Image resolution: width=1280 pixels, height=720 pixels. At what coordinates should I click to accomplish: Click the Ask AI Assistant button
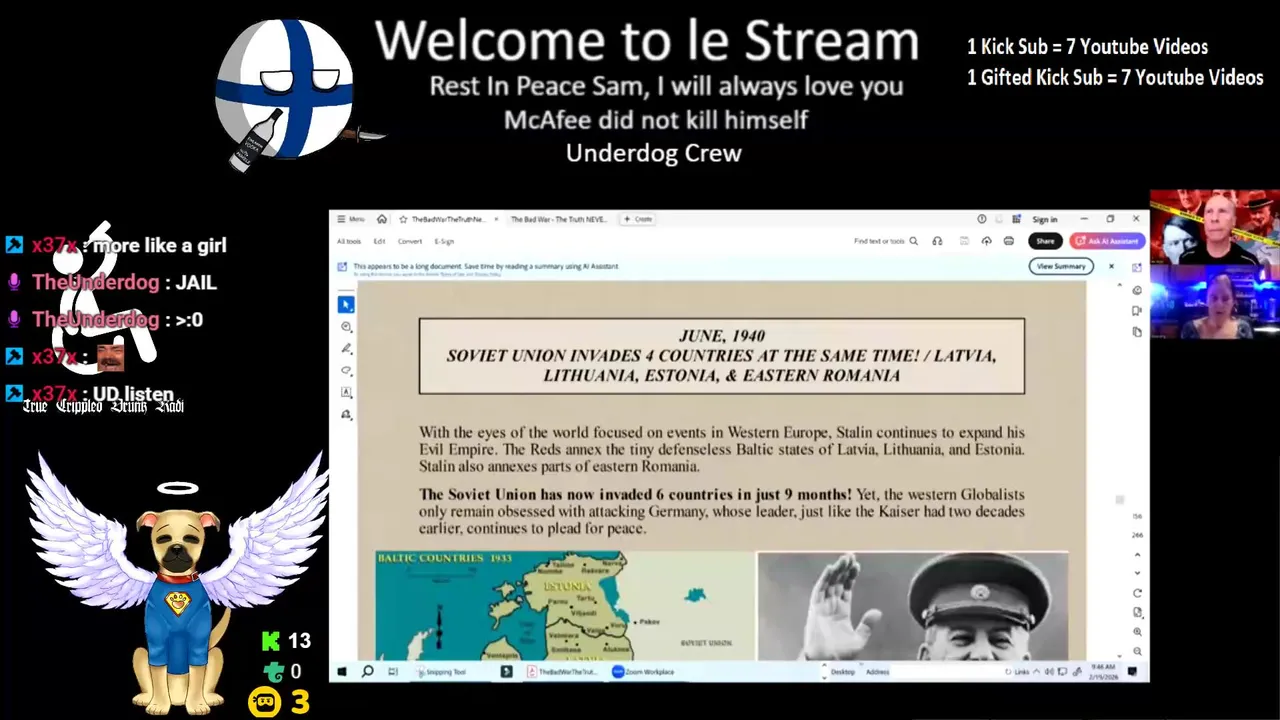click(x=1107, y=241)
